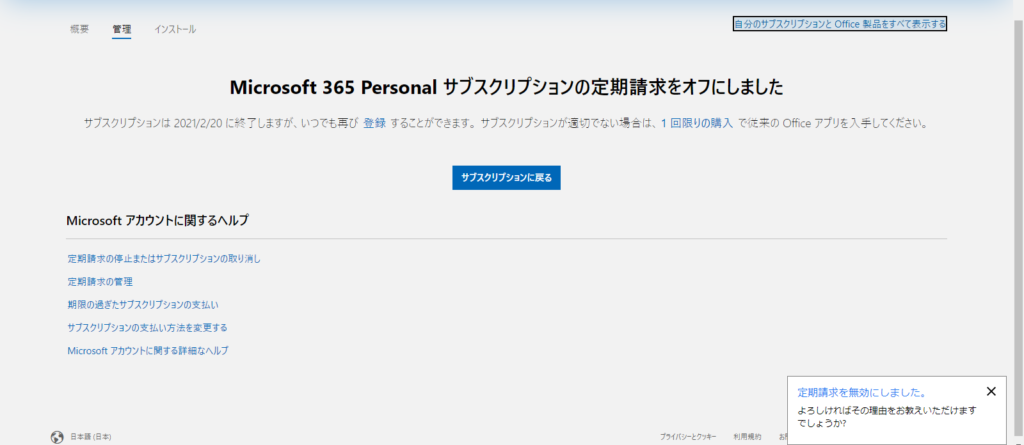Follow the 1 回限りの購入 link
This screenshot has width=1024, height=445.
[696, 123]
